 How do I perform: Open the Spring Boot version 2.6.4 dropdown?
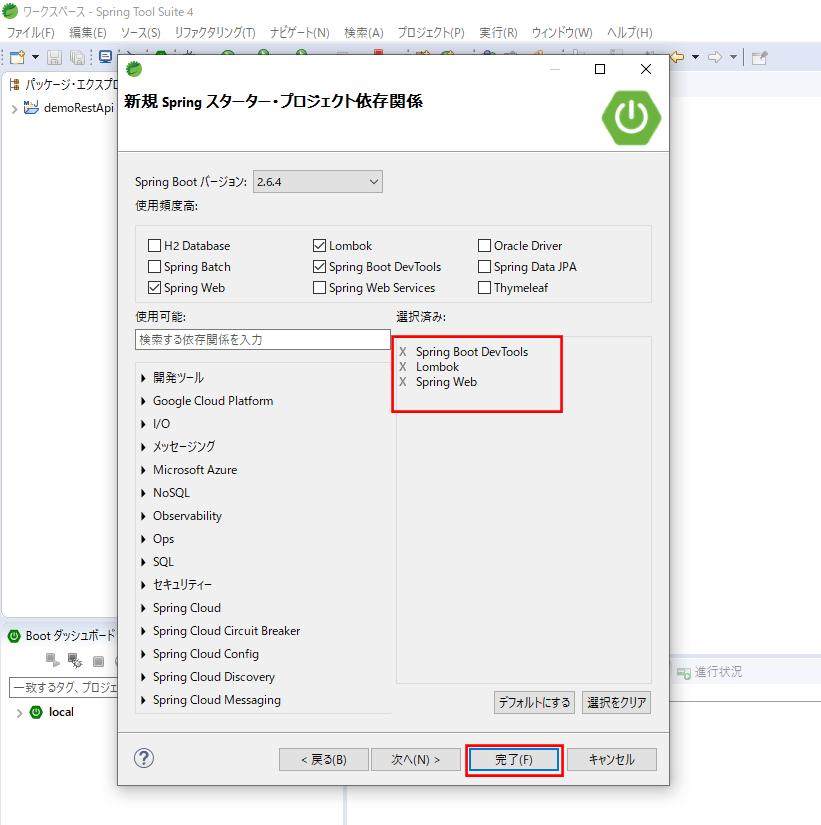(x=318, y=182)
